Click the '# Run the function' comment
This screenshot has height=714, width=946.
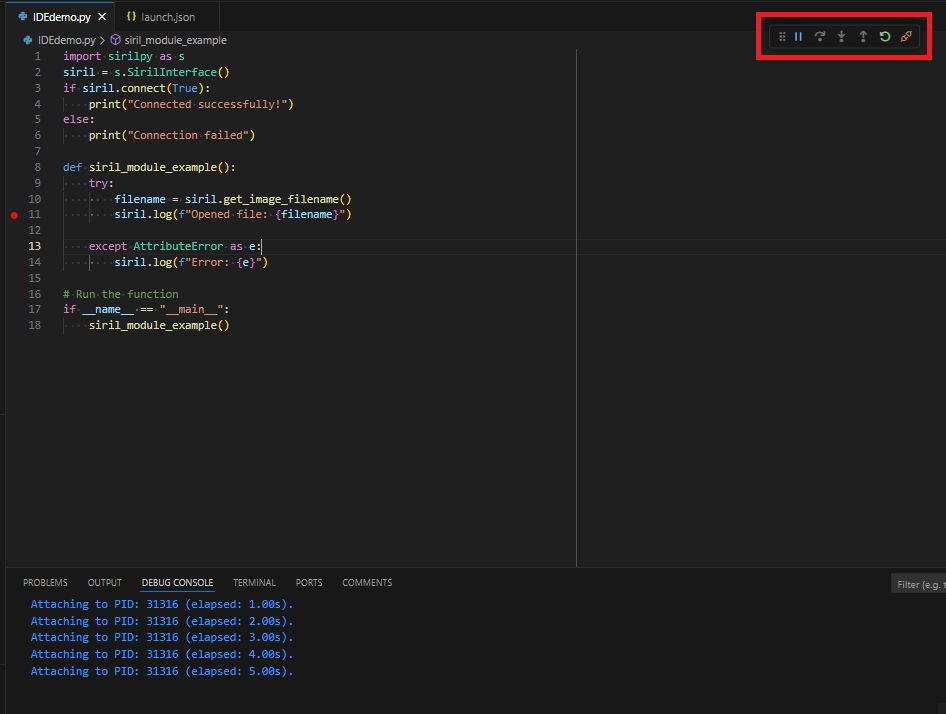121,294
